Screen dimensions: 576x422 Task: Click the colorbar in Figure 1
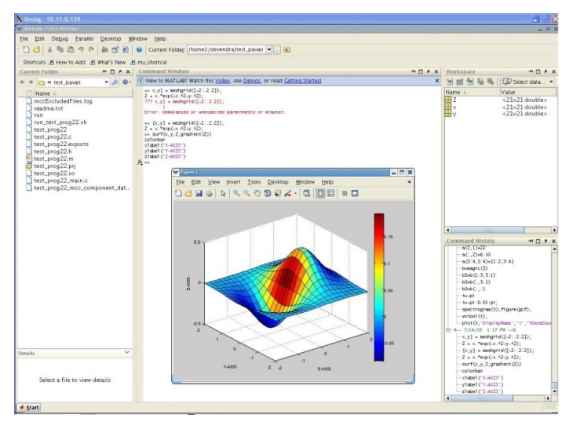coord(379,287)
